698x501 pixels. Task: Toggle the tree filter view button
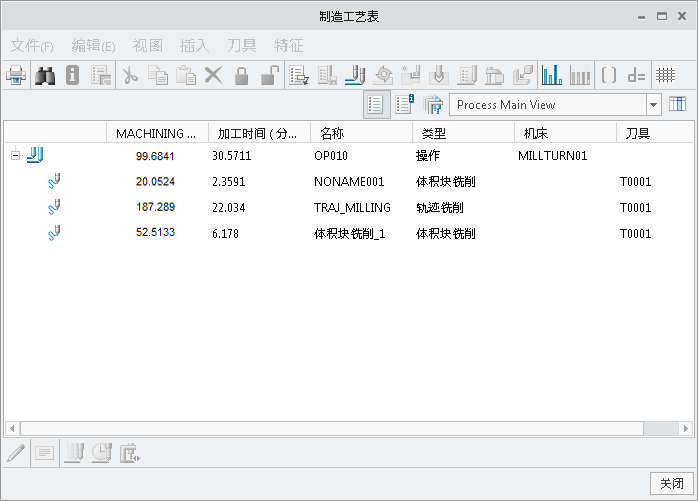coord(433,104)
